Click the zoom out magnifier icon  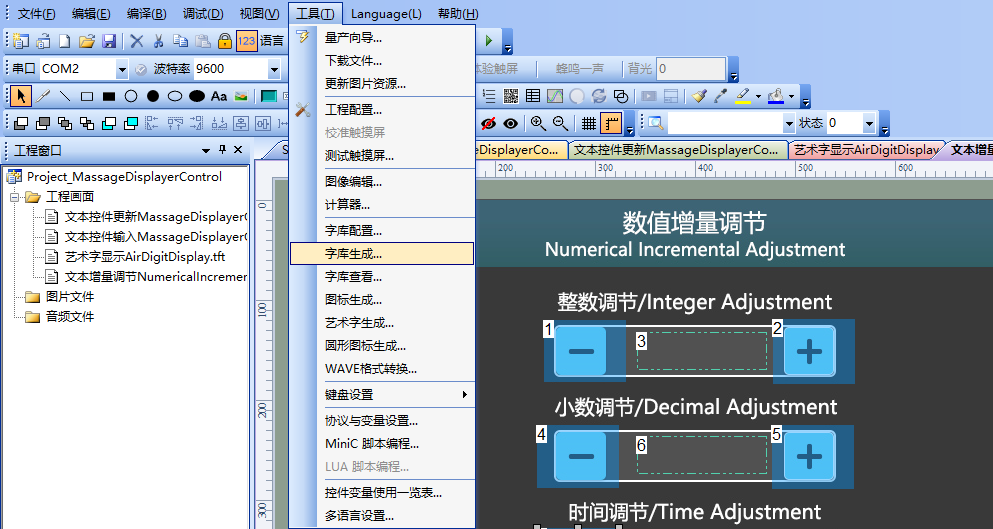560,123
